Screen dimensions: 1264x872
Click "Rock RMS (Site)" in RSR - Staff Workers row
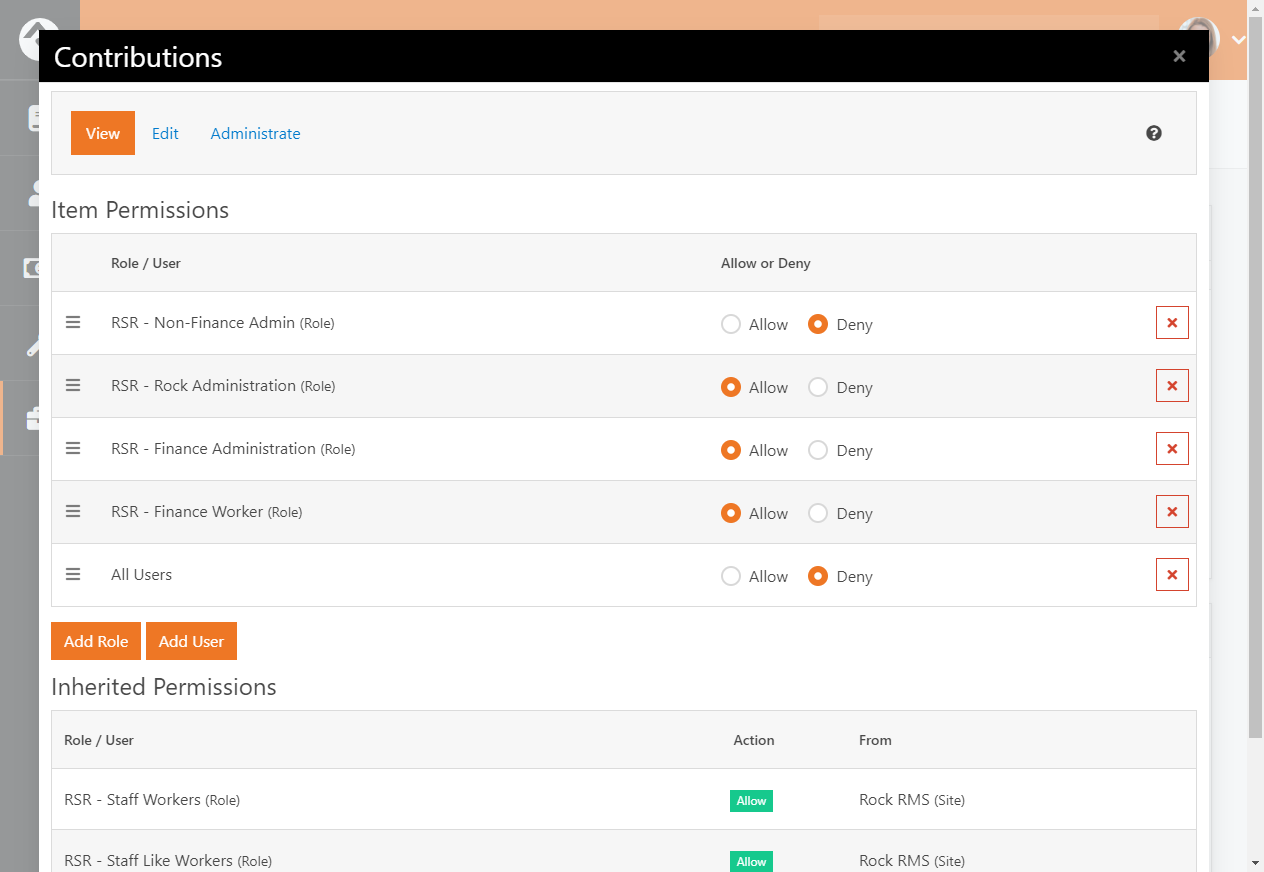click(912, 799)
